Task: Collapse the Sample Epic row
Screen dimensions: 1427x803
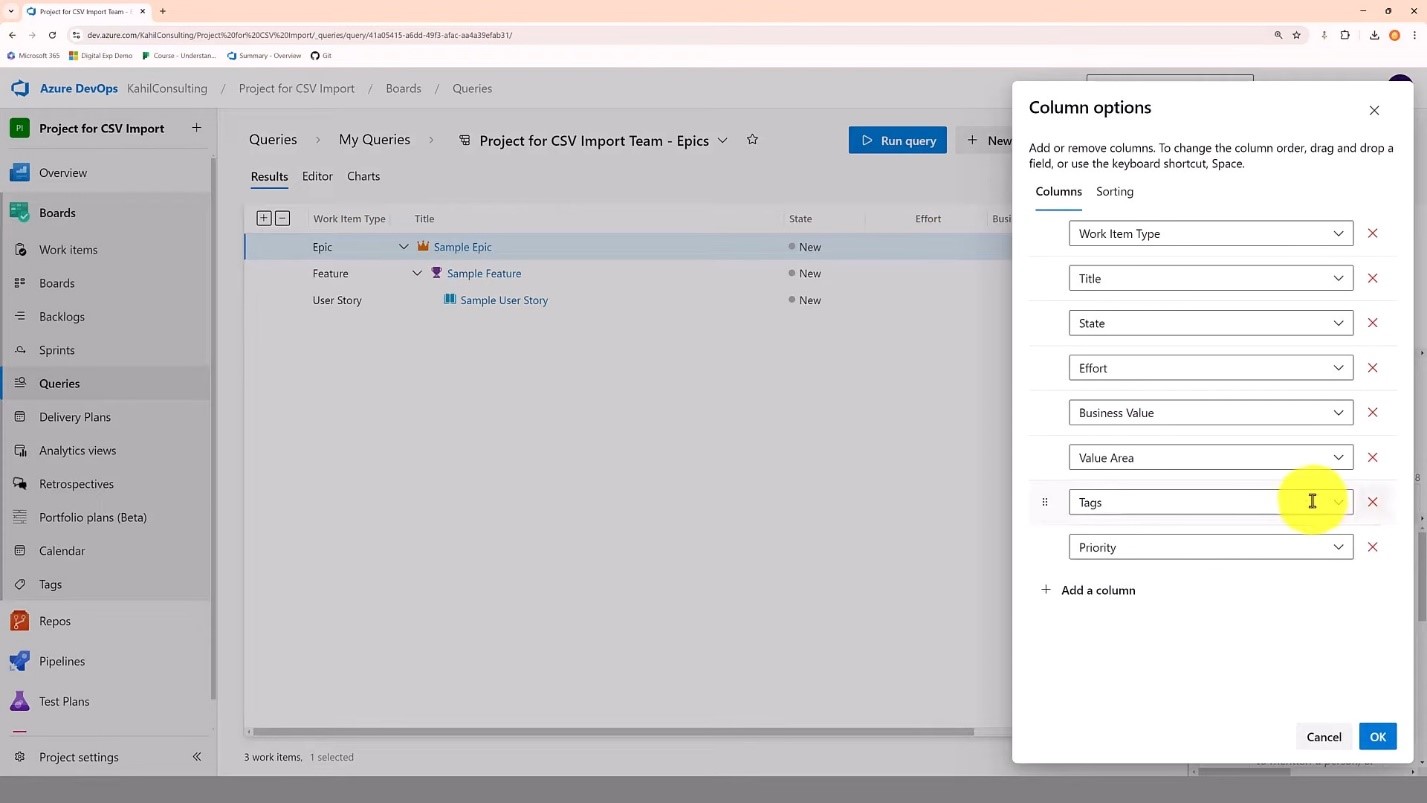Action: [403, 246]
